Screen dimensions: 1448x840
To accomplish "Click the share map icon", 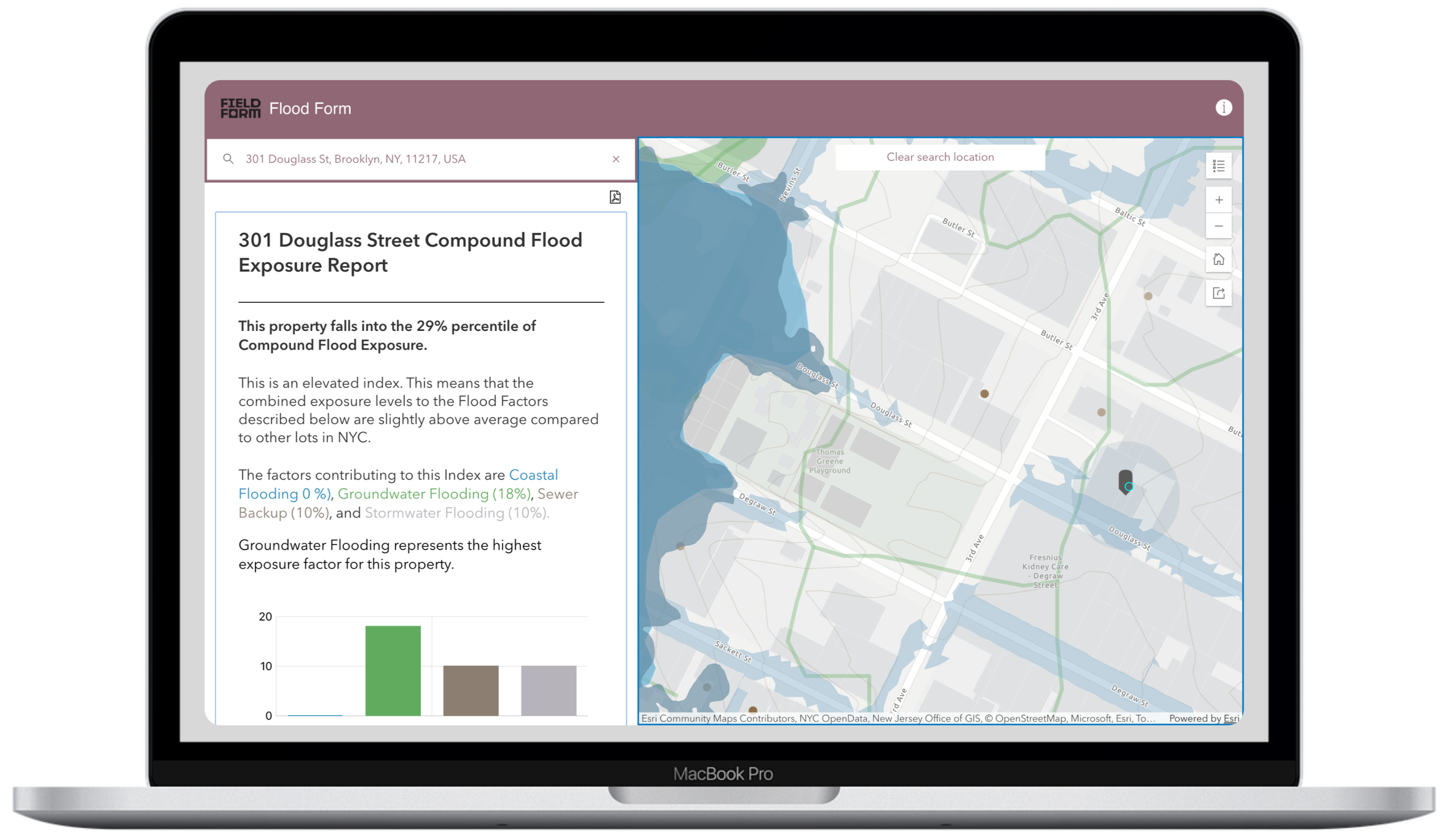I will pyautogui.click(x=1218, y=293).
